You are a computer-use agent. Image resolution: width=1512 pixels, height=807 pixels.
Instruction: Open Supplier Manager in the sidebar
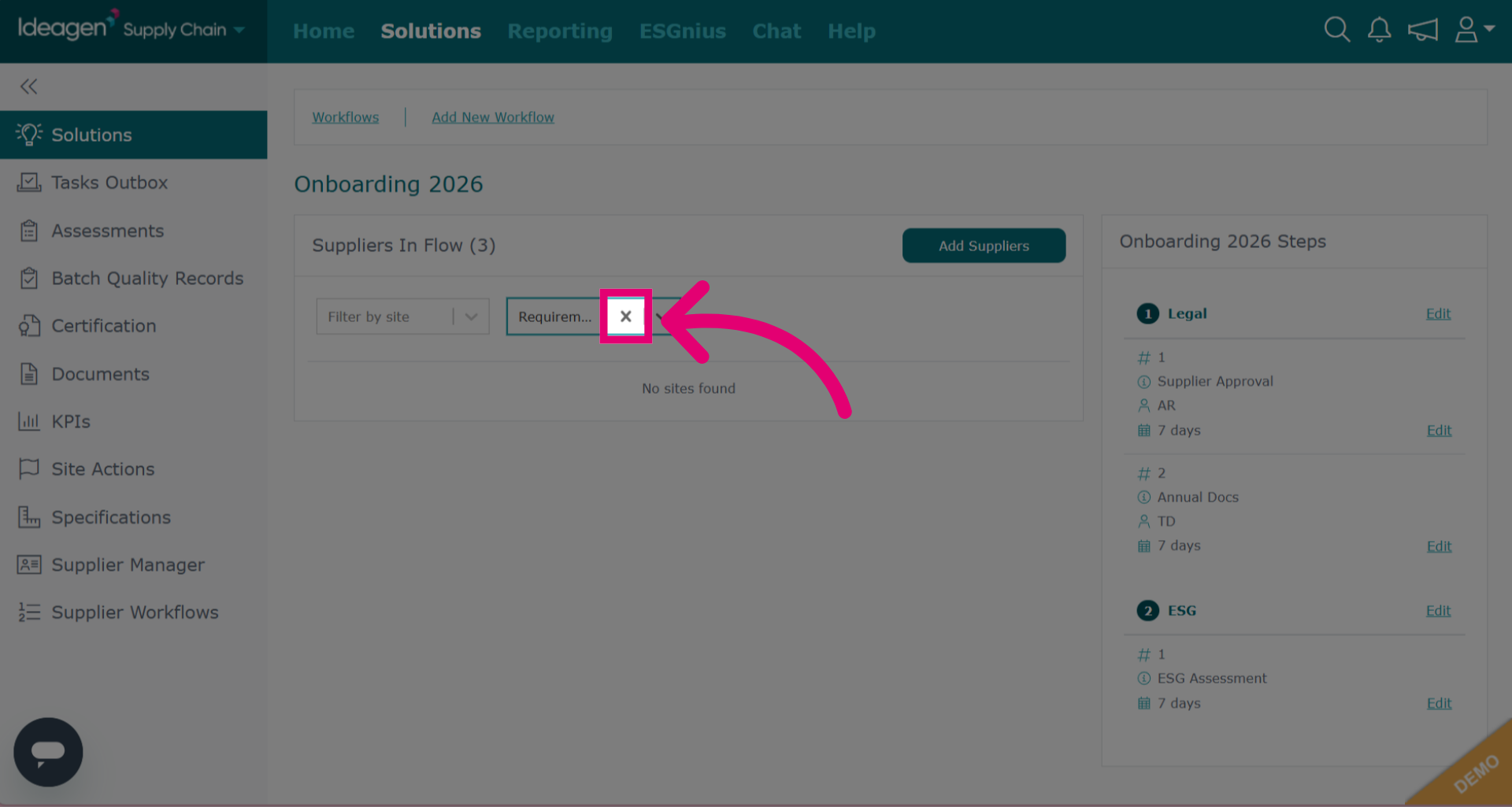(x=128, y=565)
